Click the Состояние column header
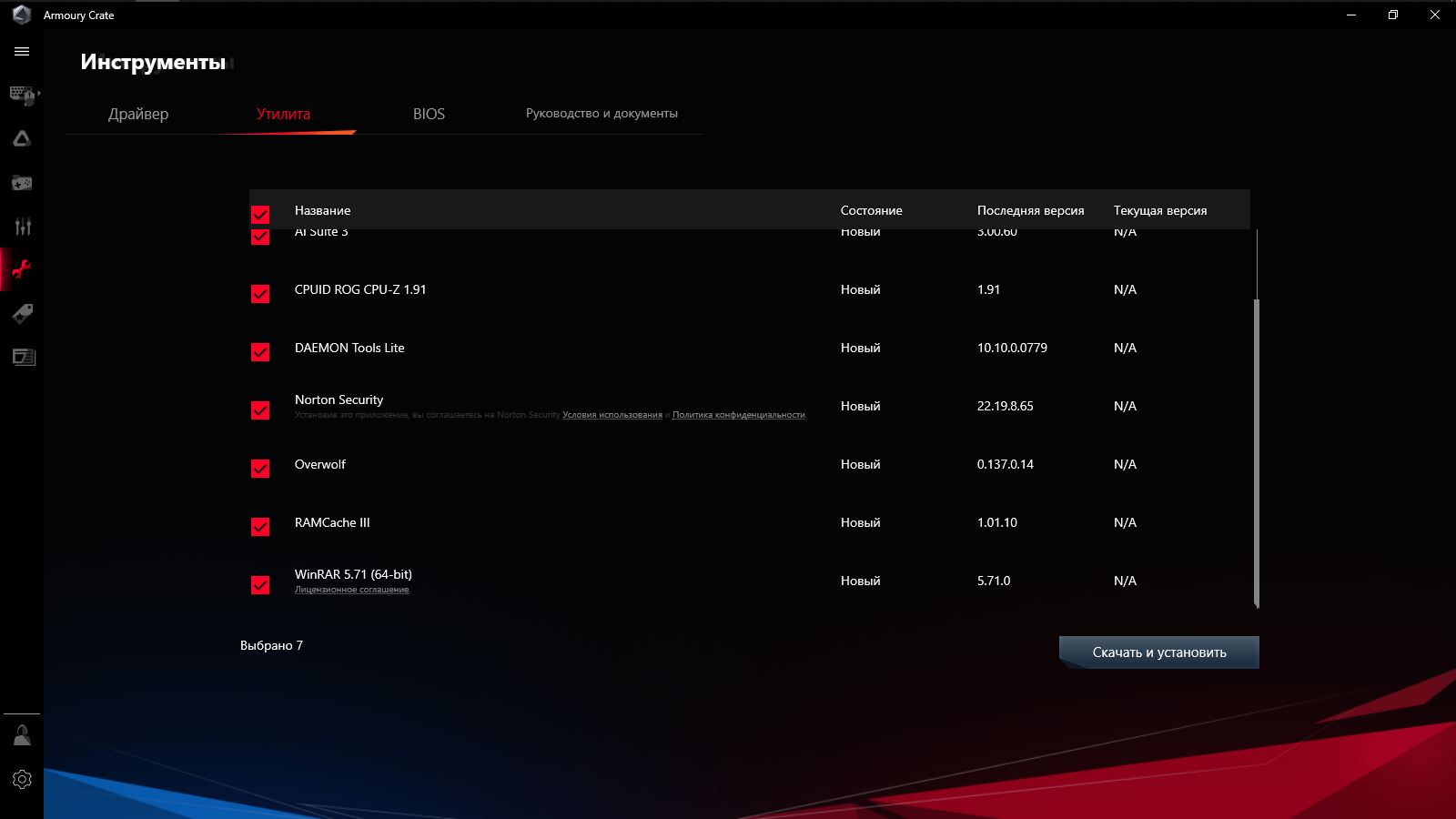Screen dimensions: 1456x819 872,210
